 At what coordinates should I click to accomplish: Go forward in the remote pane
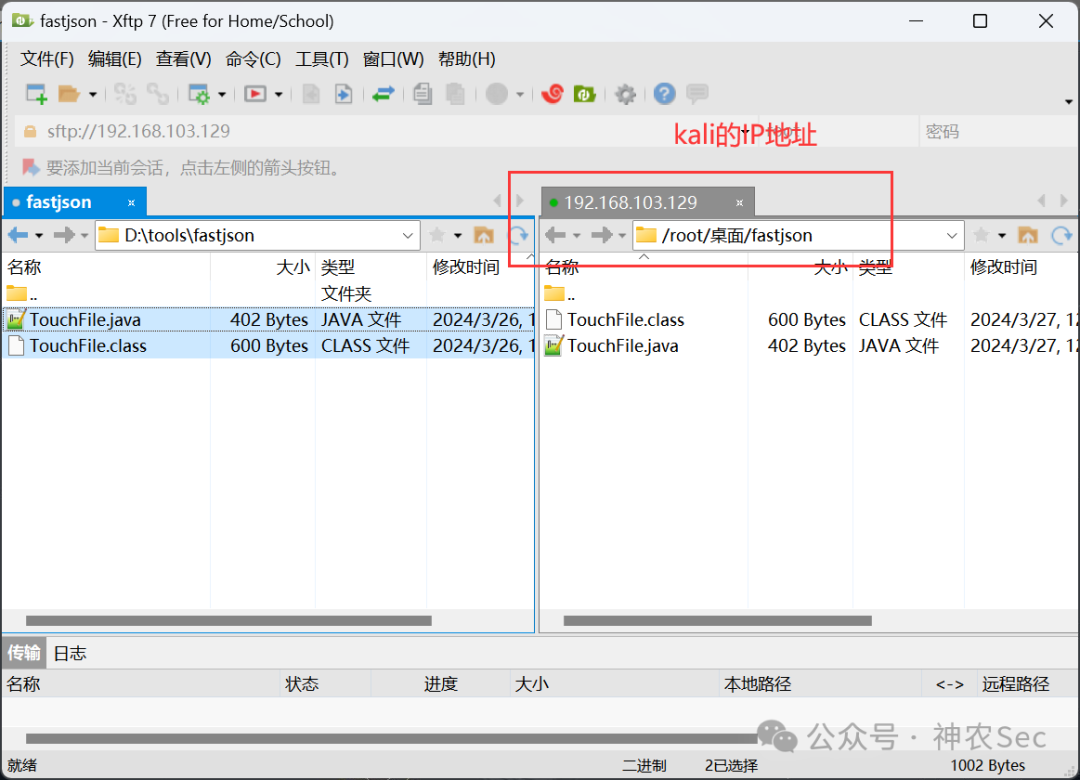point(601,236)
